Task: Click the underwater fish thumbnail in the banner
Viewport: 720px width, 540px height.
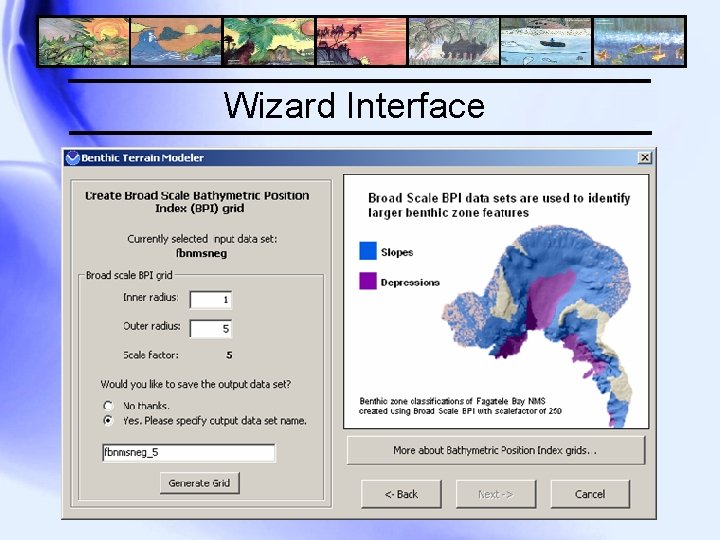Action: click(x=639, y=41)
